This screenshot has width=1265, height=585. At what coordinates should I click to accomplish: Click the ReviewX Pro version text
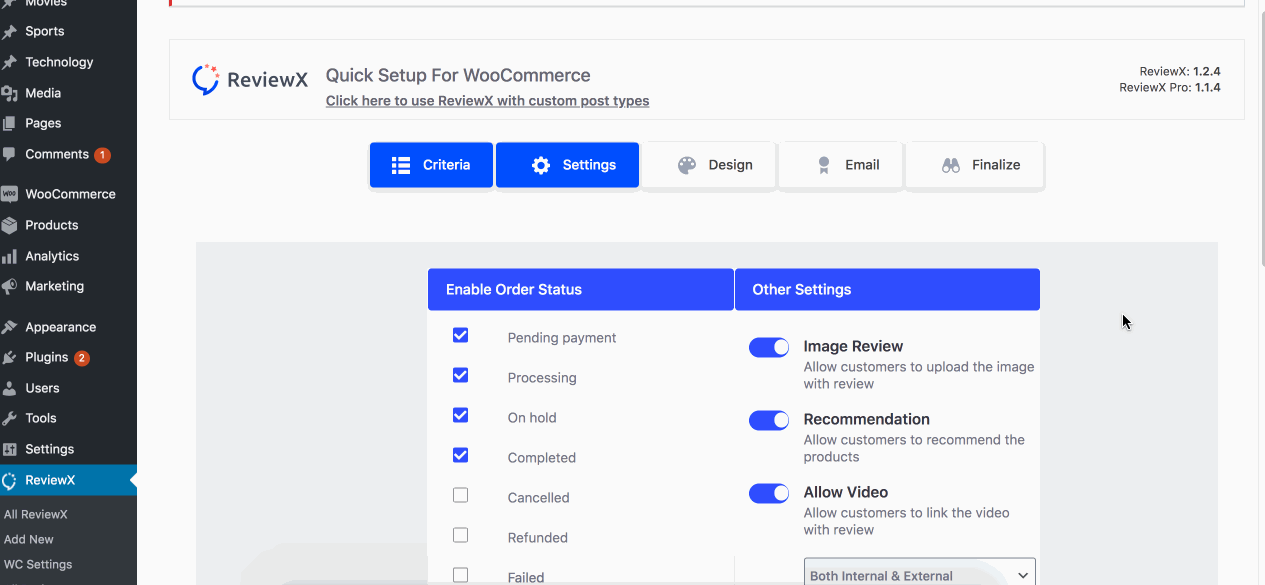click(1170, 87)
